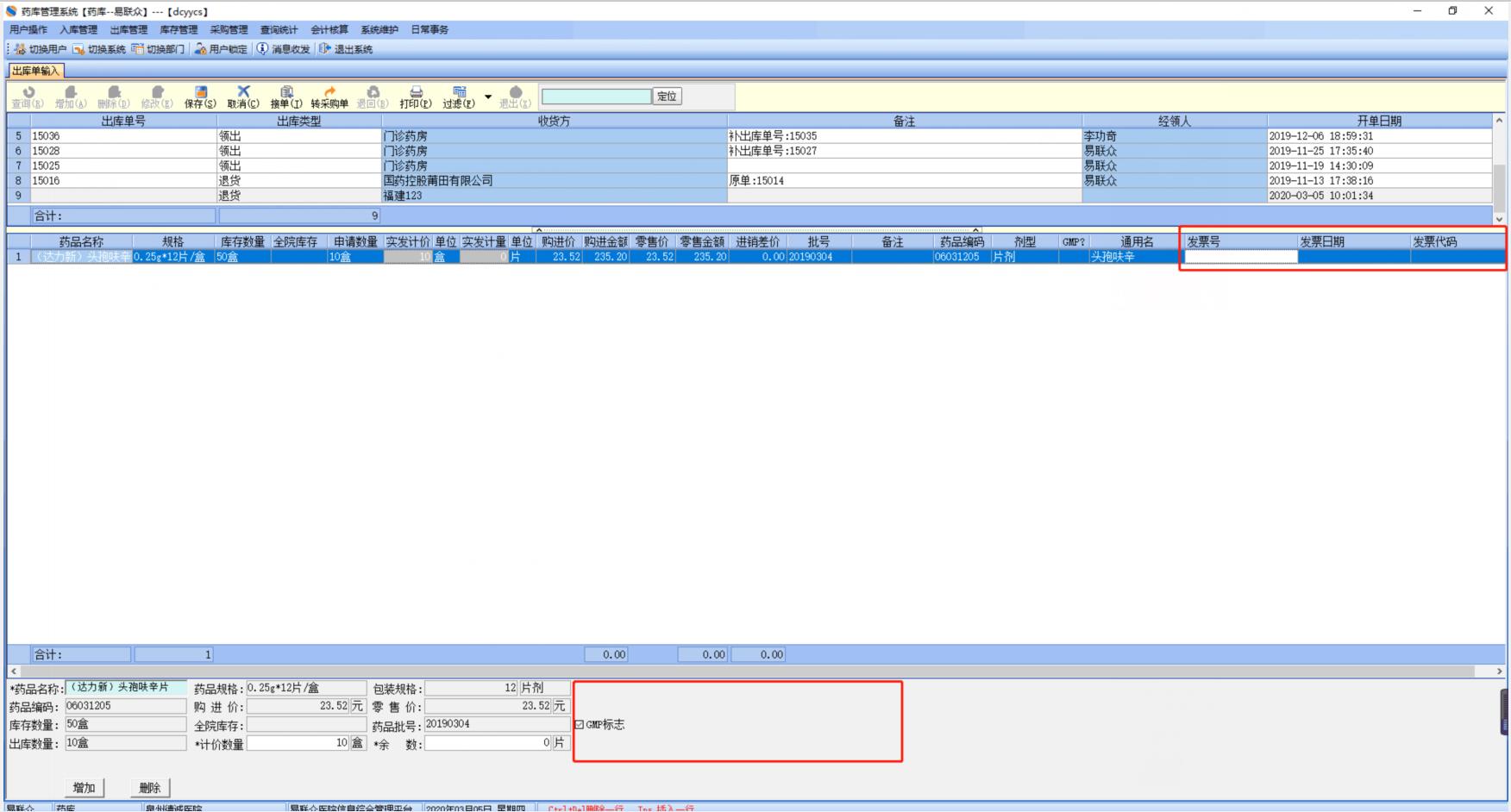Click the 接单(T) receive order icon
Image resolution: width=1511 pixels, height=812 pixels.
tap(286, 97)
